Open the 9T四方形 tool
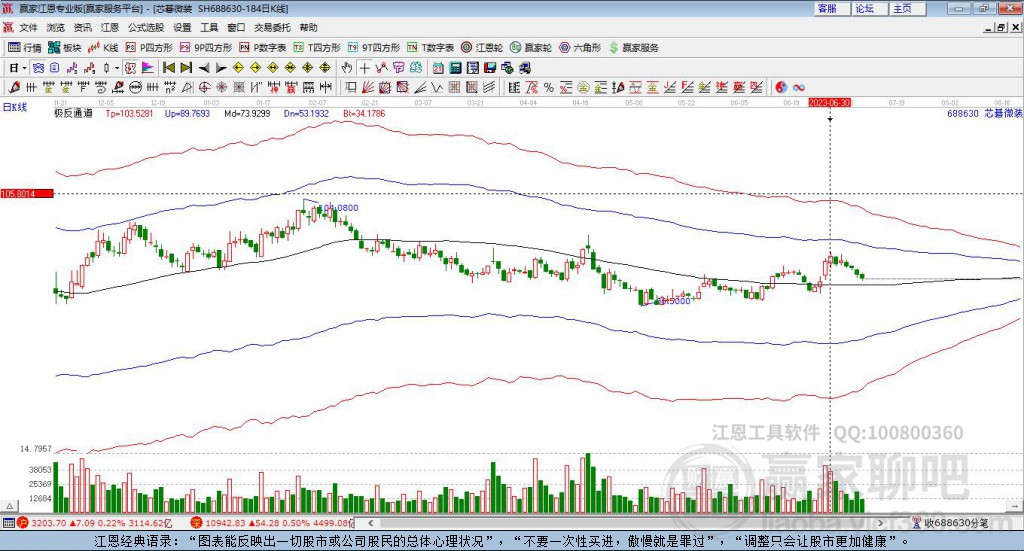 click(374, 48)
